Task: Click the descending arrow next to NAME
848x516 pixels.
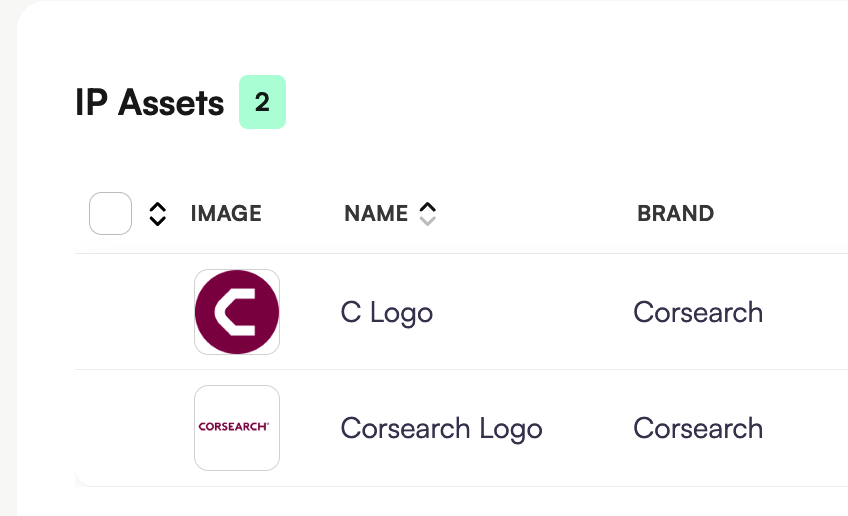Action: (x=428, y=220)
